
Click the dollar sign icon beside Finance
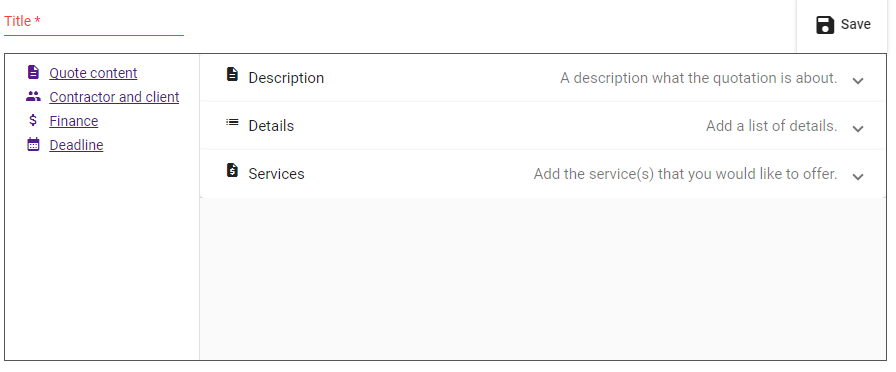pyautogui.click(x=33, y=120)
